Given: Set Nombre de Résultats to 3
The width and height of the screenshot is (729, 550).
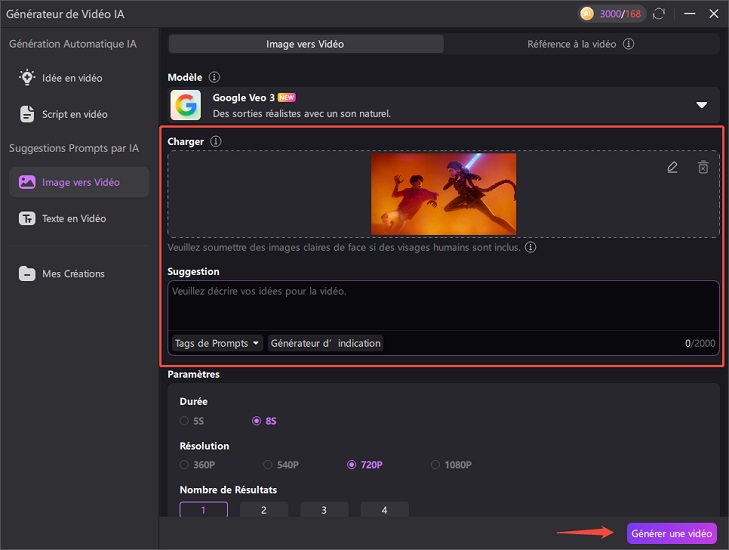Looking at the screenshot, I should pos(324,510).
